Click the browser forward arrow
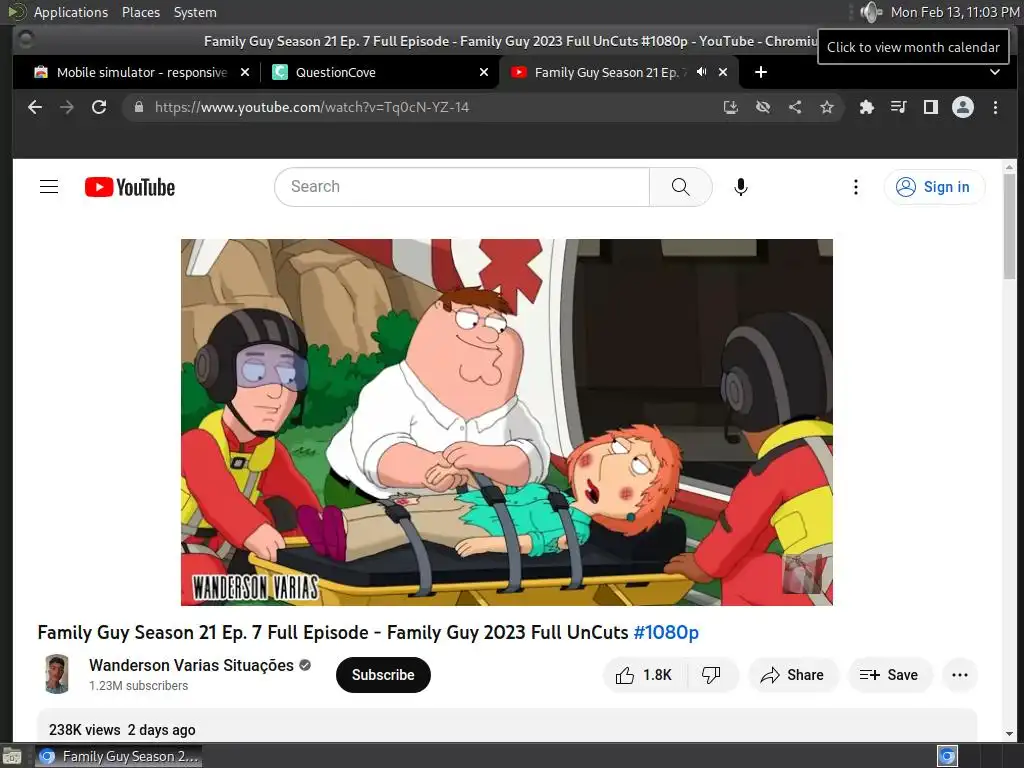The width and height of the screenshot is (1024, 768). [67, 107]
